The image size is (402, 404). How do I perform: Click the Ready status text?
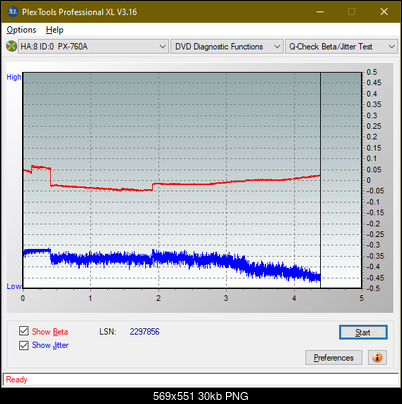click(16, 379)
